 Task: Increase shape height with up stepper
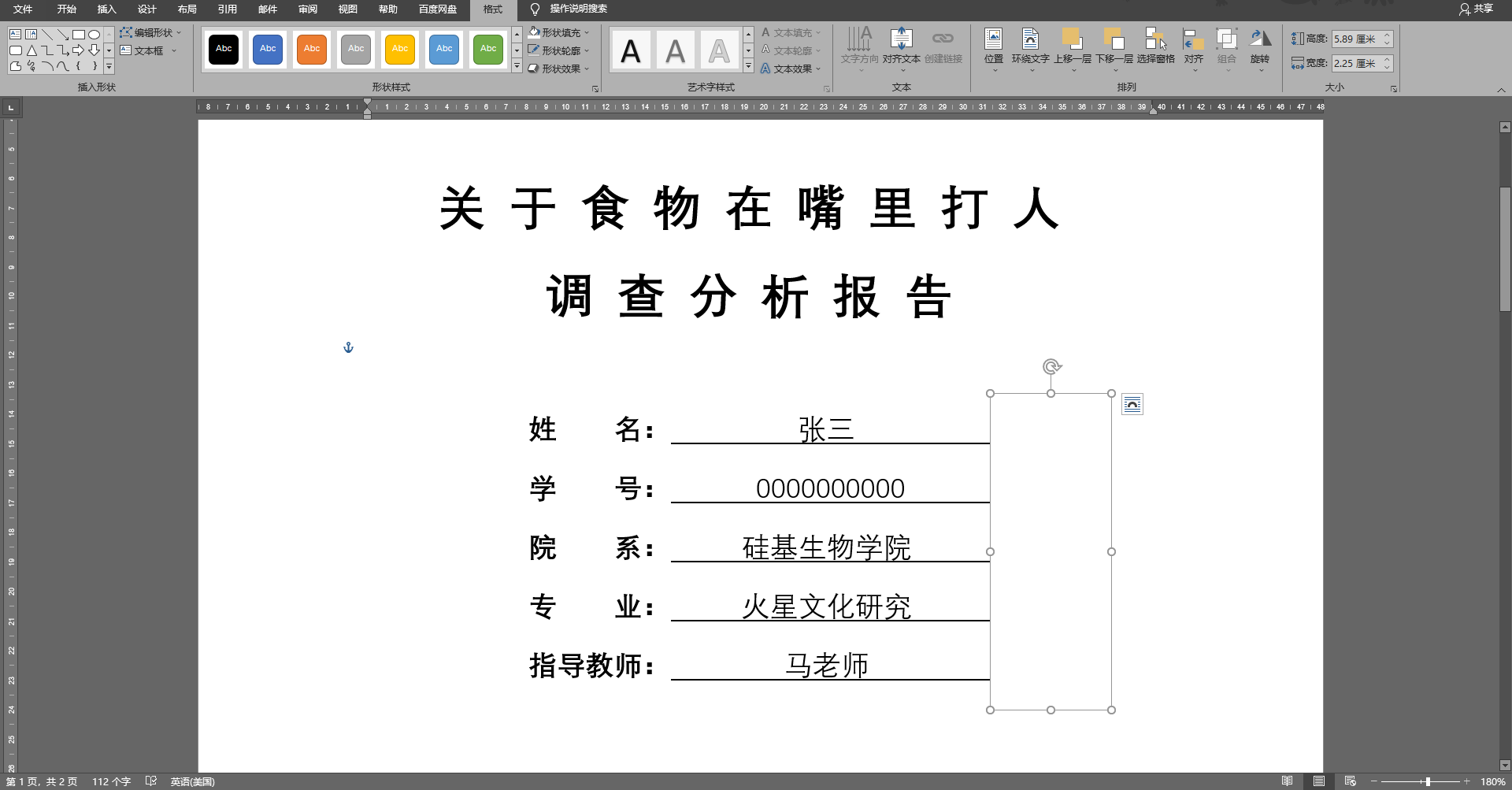point(1388,35)
